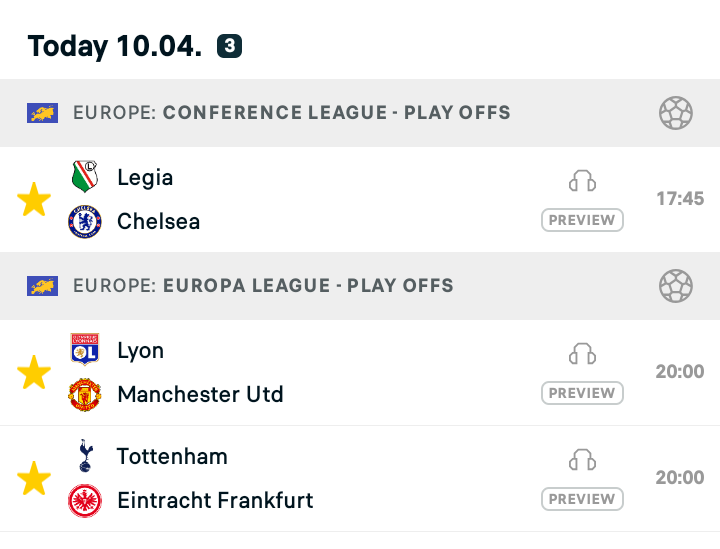Viewport: 720px width, 549px height.
Task: Click the Manchester Utd club crest
Action: (x=85, y=395)
